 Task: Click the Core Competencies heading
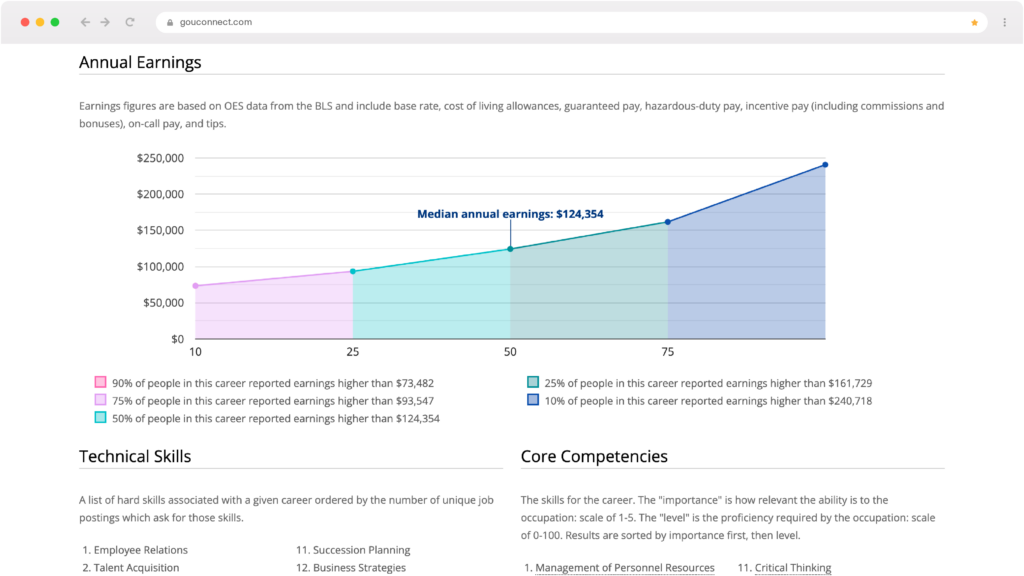click(594, 456)
